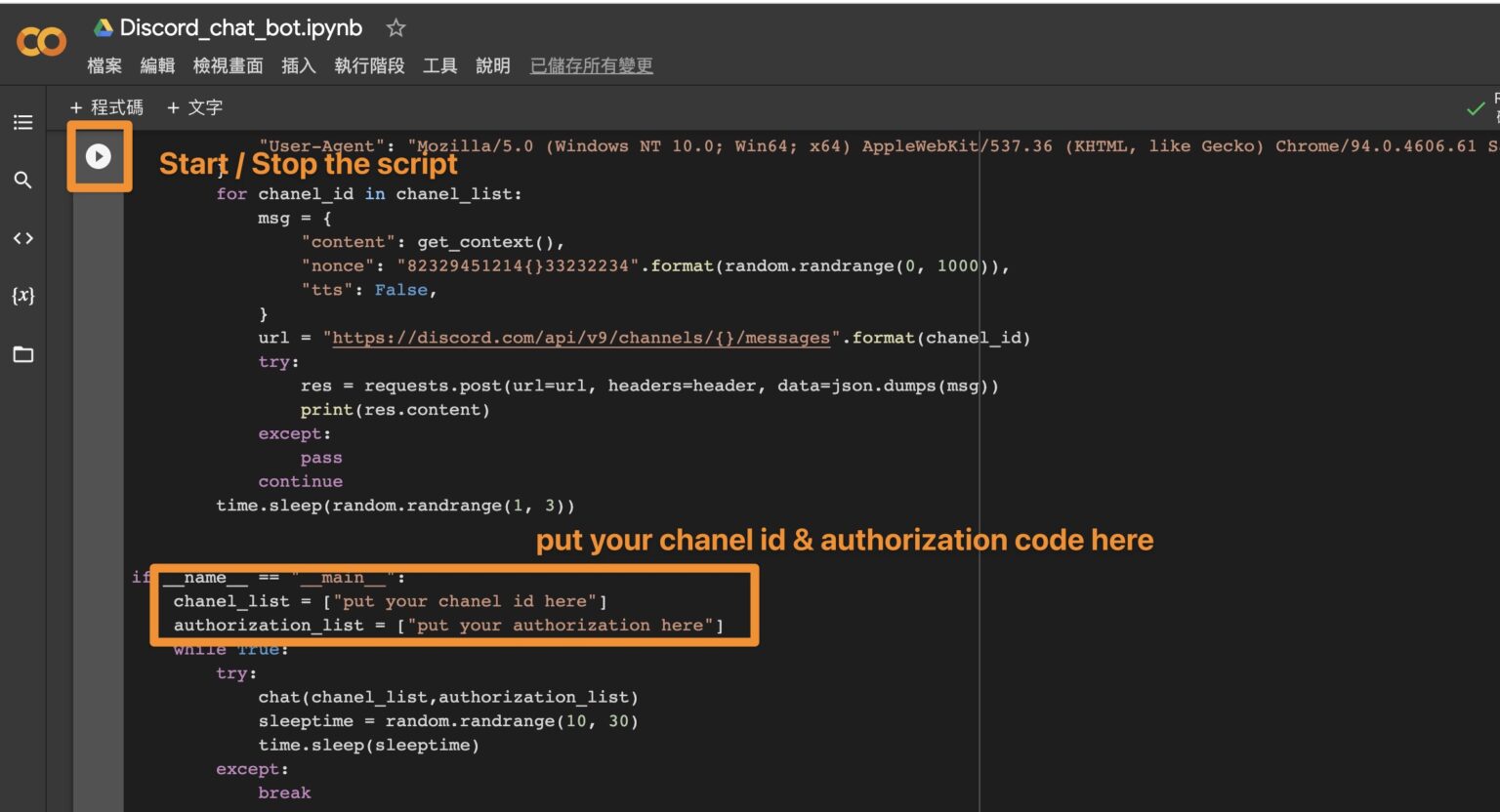Open the code snippets panel
The width and height of the screenshot is (1500, 812).
22,237
